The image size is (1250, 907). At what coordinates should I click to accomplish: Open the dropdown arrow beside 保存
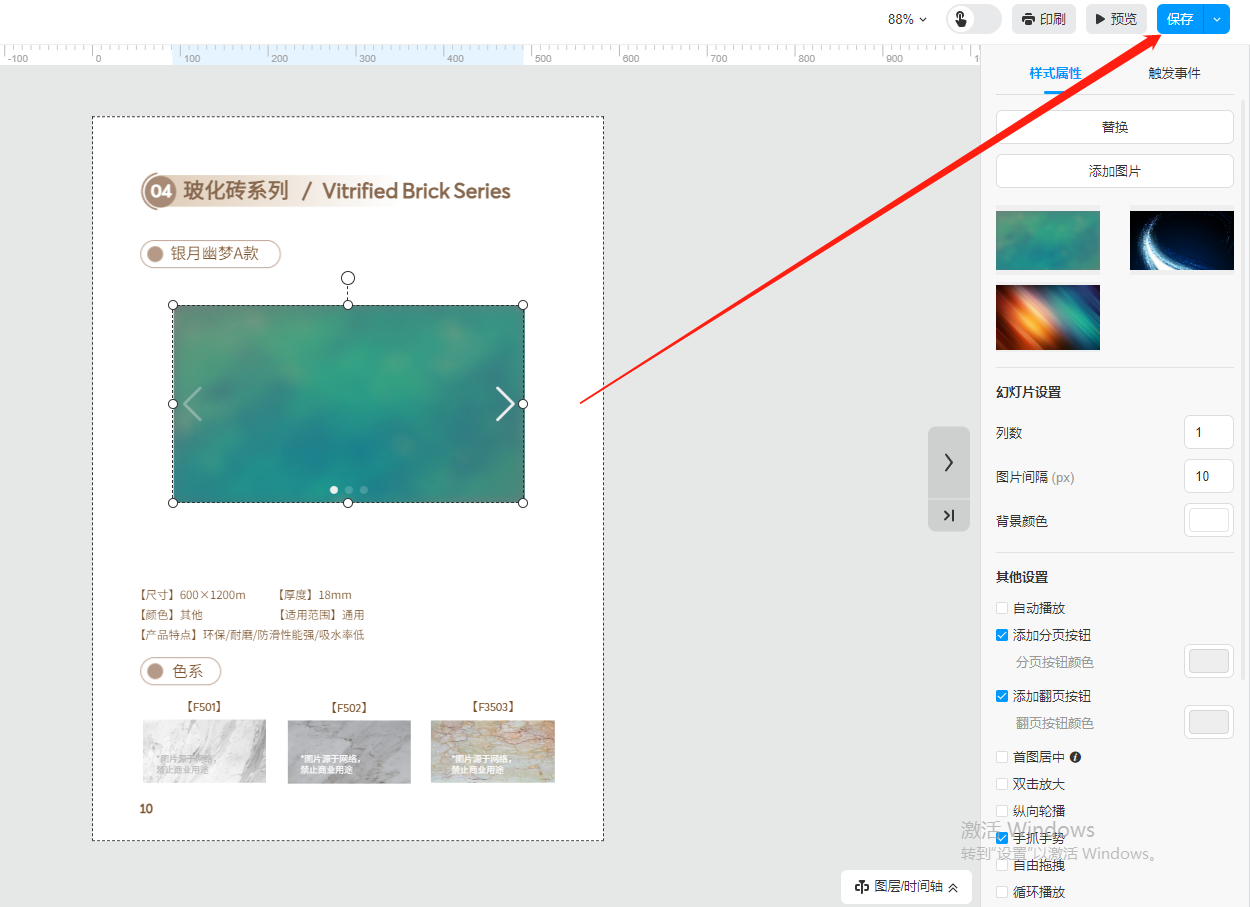coord(1217,19)
